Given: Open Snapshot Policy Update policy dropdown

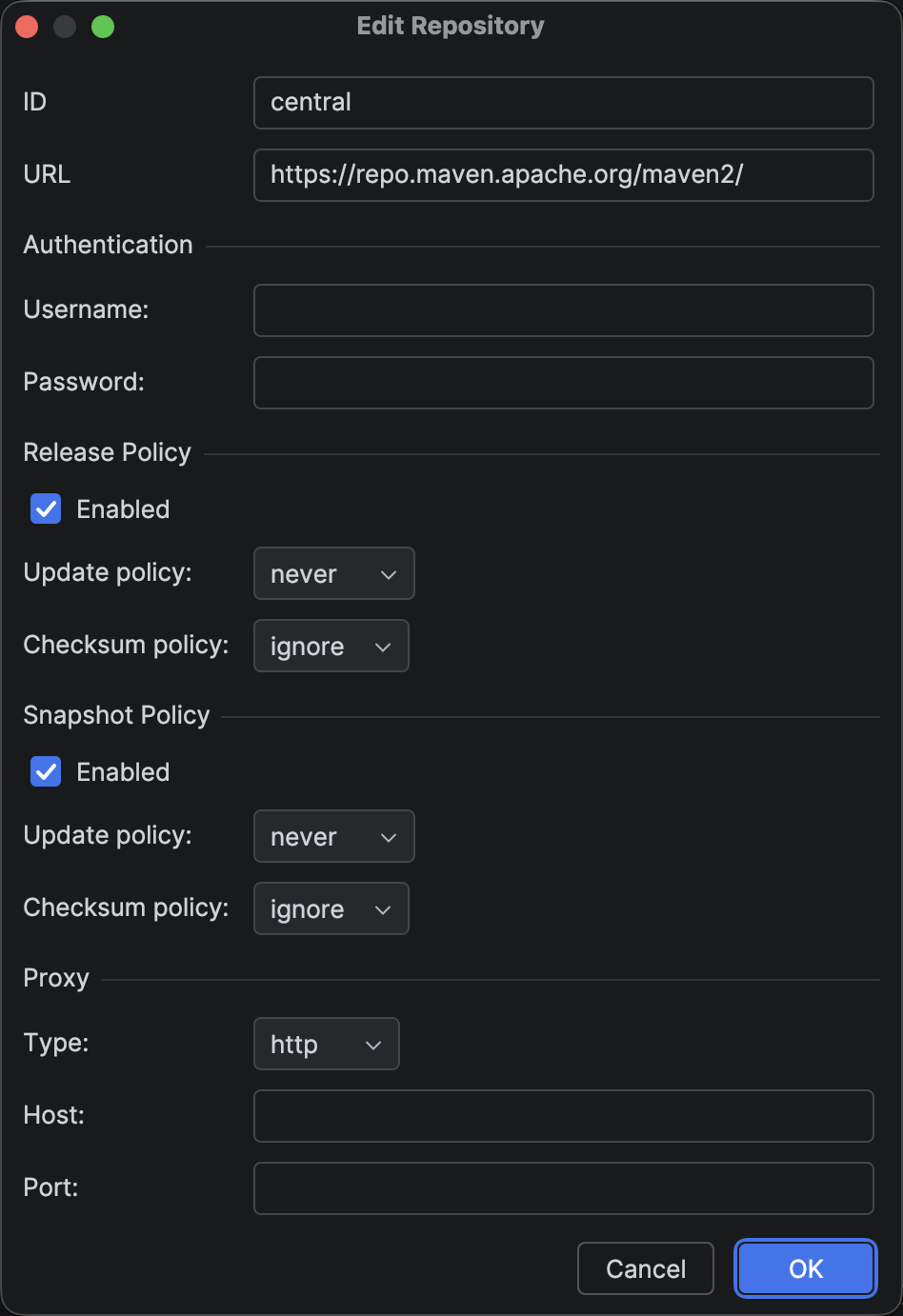Looking at the screenshot, I should [x=333, y=836].
